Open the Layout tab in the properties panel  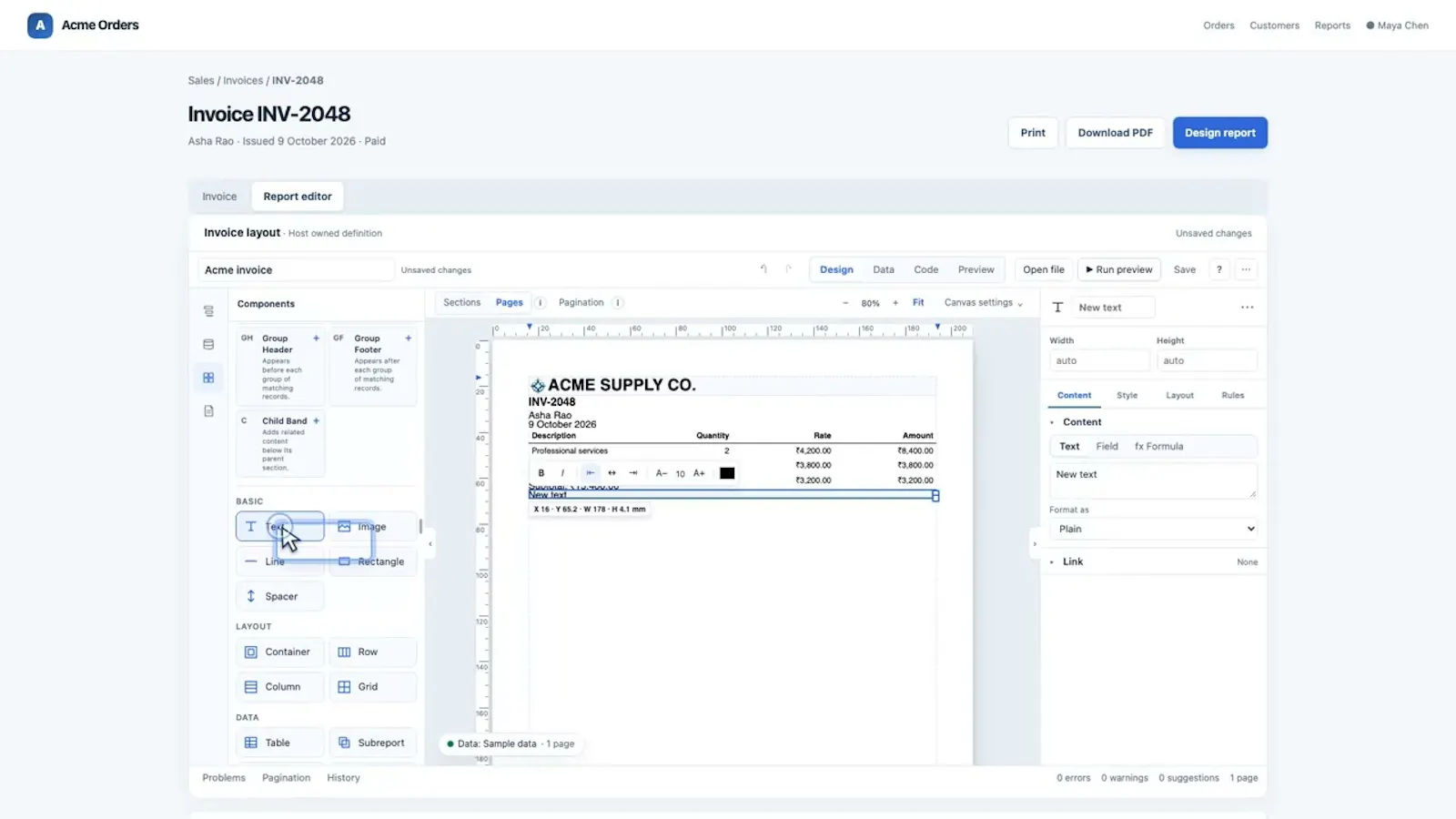click(1179, 396)
